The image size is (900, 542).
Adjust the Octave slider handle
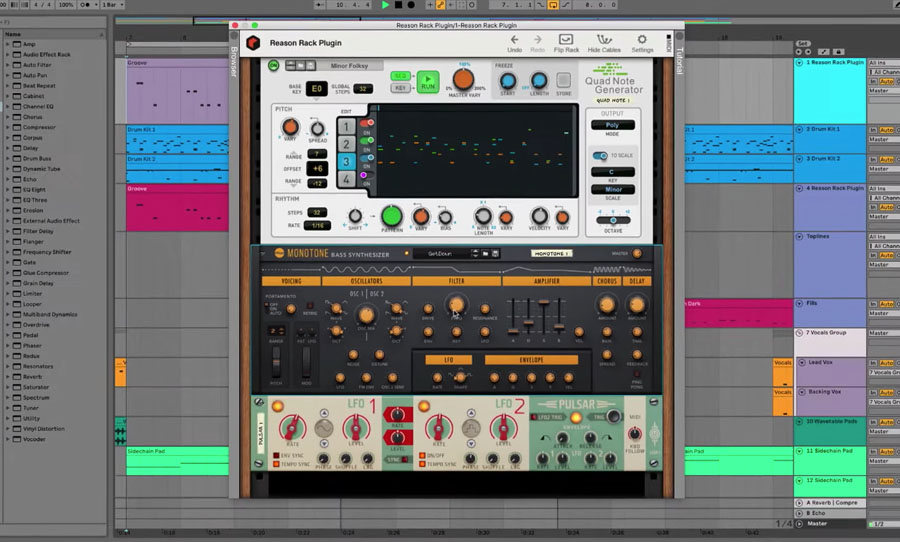pyautogui.click(x=613, y=220)
